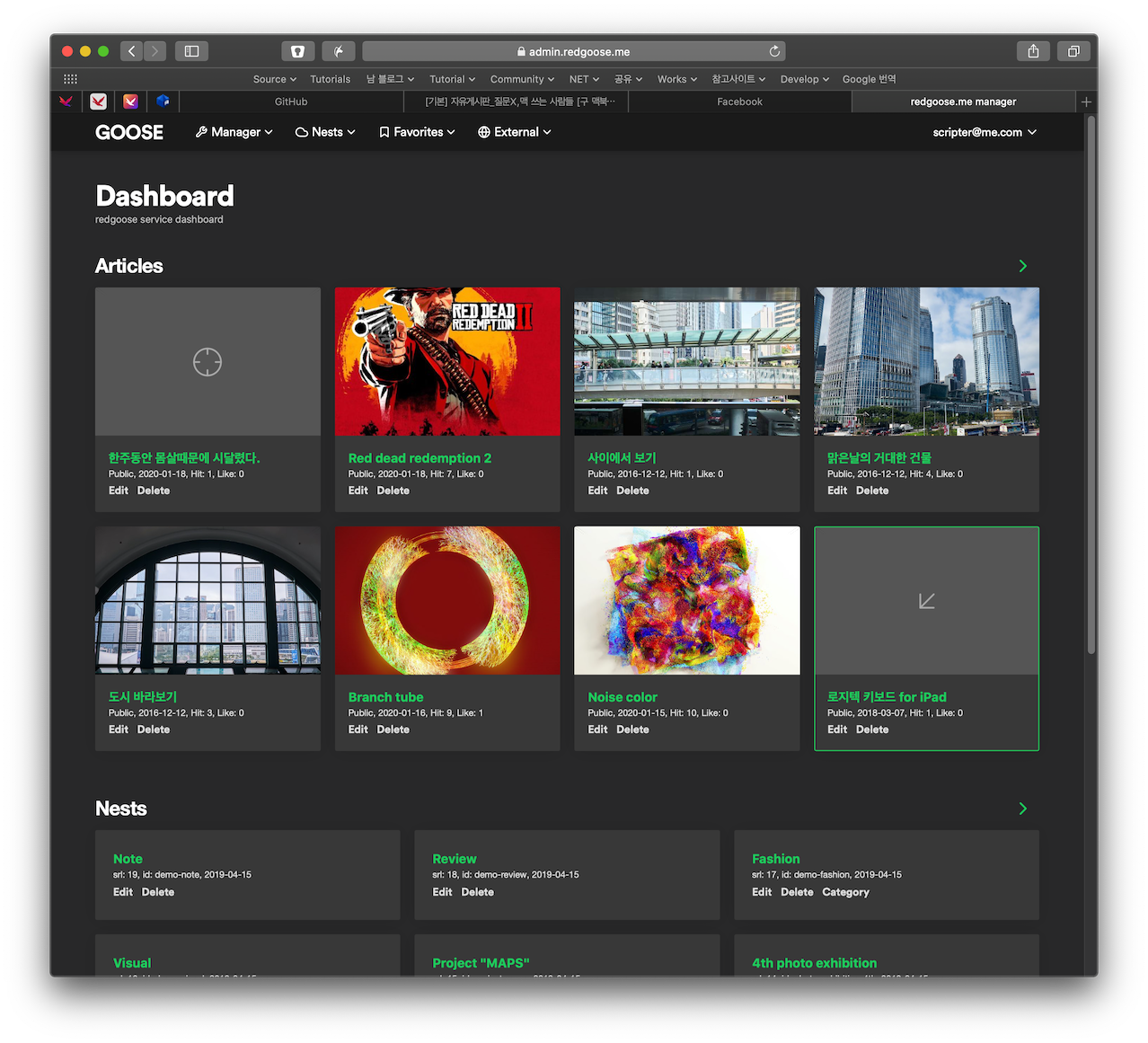
Task: Open the Branch tube article title
Action: click(385, 697)
